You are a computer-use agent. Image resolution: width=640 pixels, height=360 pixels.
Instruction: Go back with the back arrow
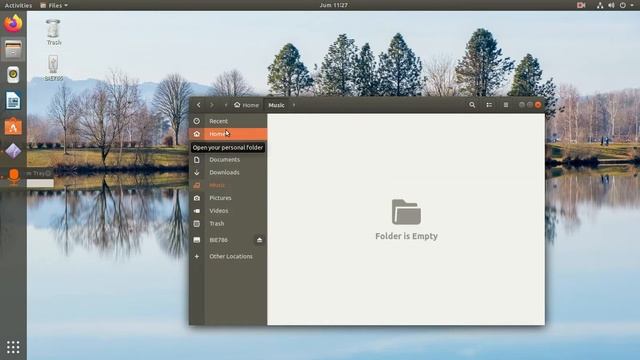point(198,105)
